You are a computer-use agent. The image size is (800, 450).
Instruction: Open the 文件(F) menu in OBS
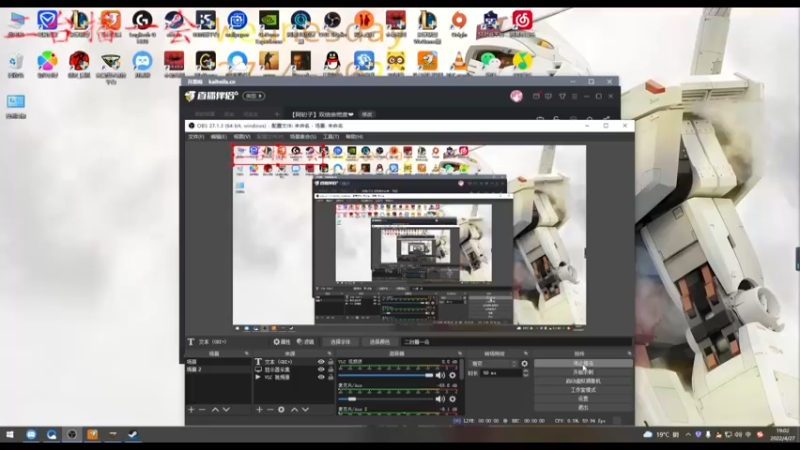[x=196, y=137]
